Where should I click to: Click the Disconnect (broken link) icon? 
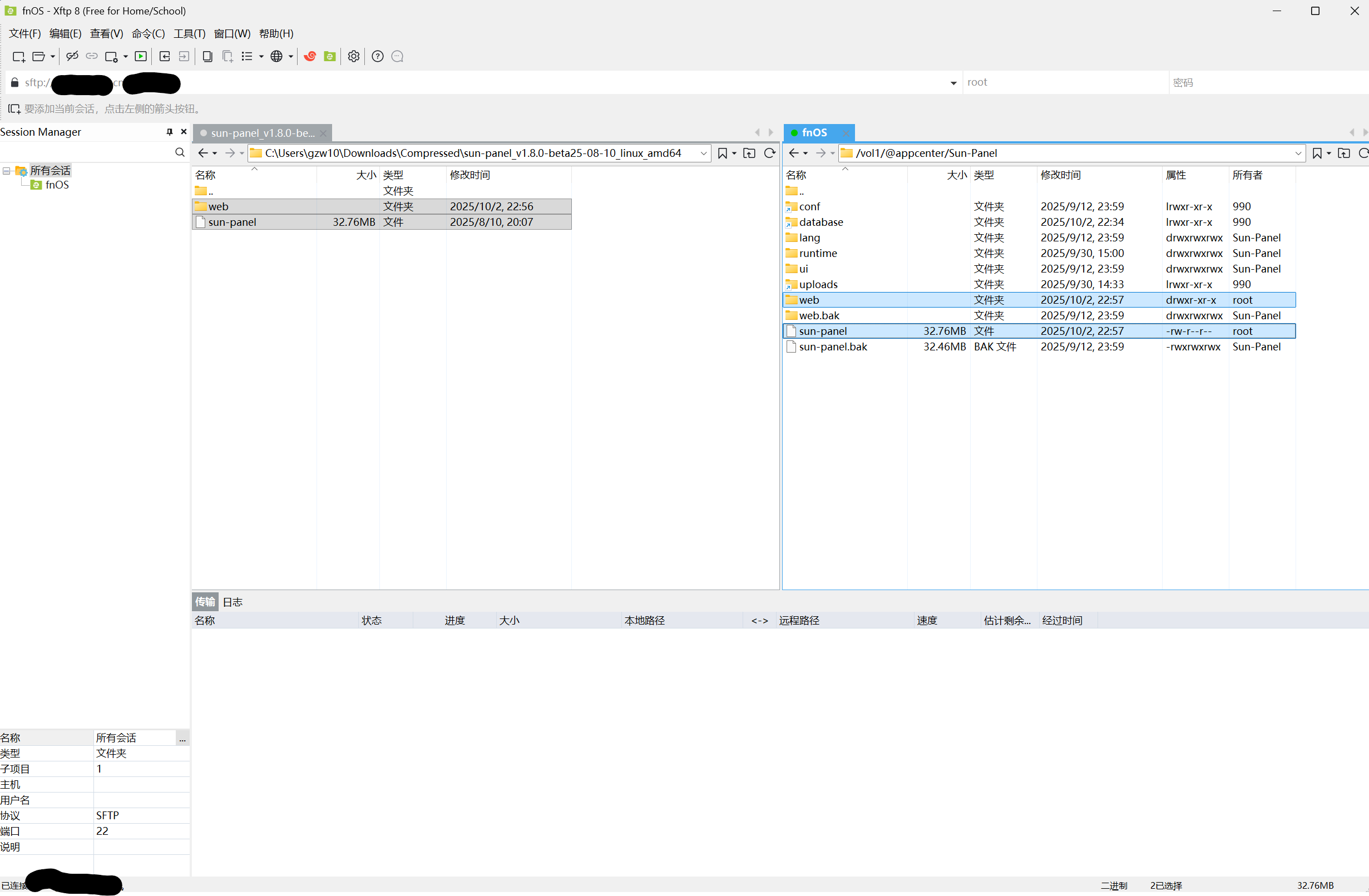(x=72, y=56)
